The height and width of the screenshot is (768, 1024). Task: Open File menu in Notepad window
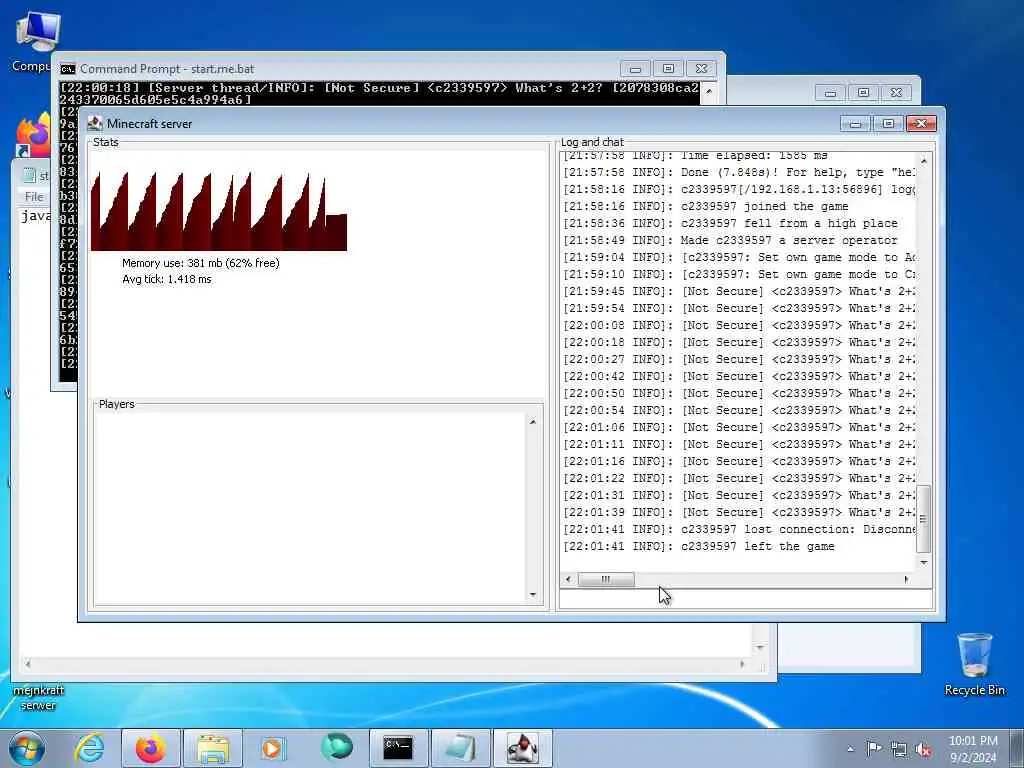[x=34, y=197]
